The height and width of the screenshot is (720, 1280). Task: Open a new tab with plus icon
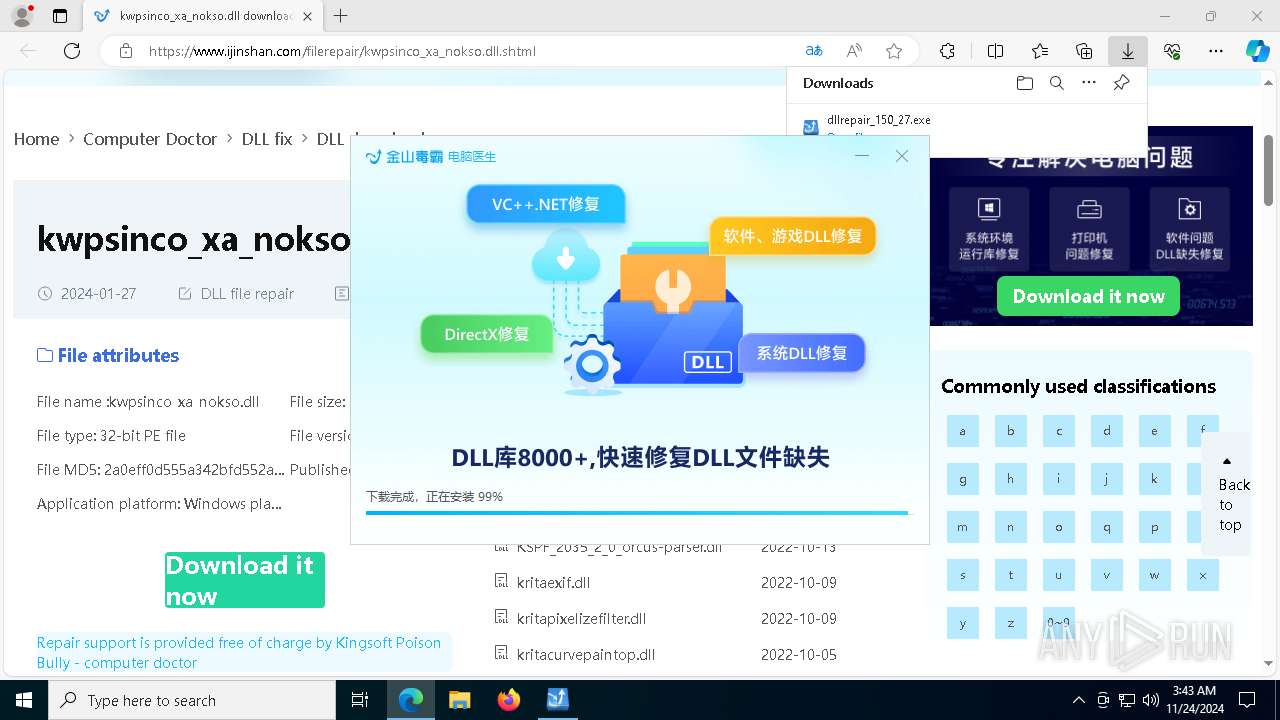(341, 16)
